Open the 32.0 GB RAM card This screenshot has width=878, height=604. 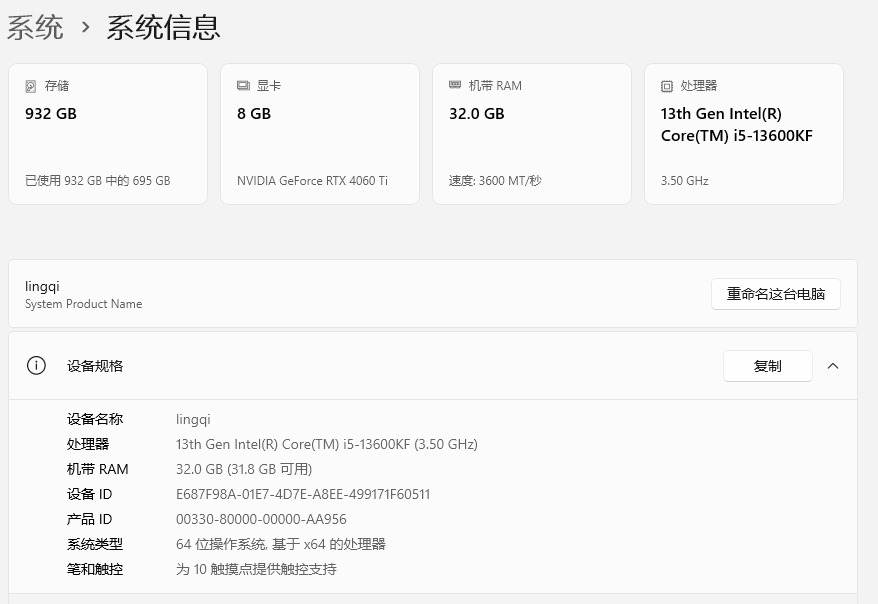(531, 134)
